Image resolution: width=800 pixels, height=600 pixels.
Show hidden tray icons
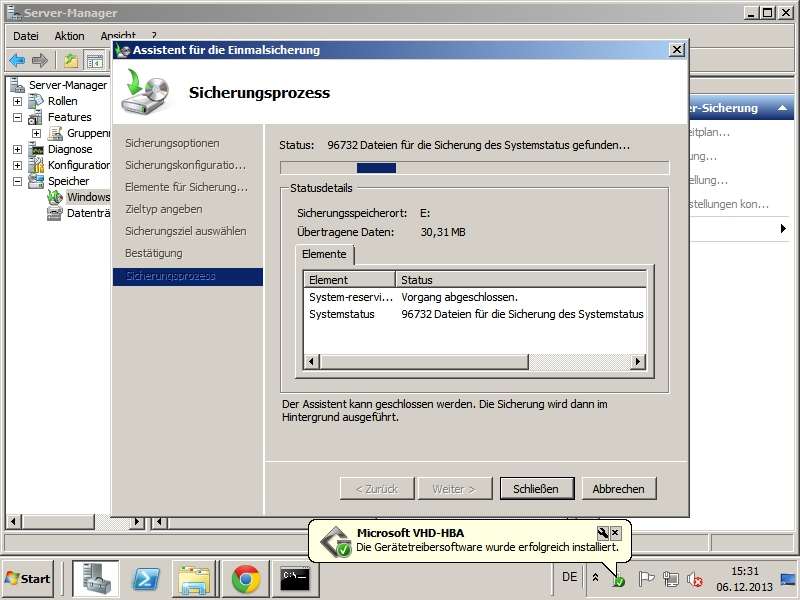point(595,578)
